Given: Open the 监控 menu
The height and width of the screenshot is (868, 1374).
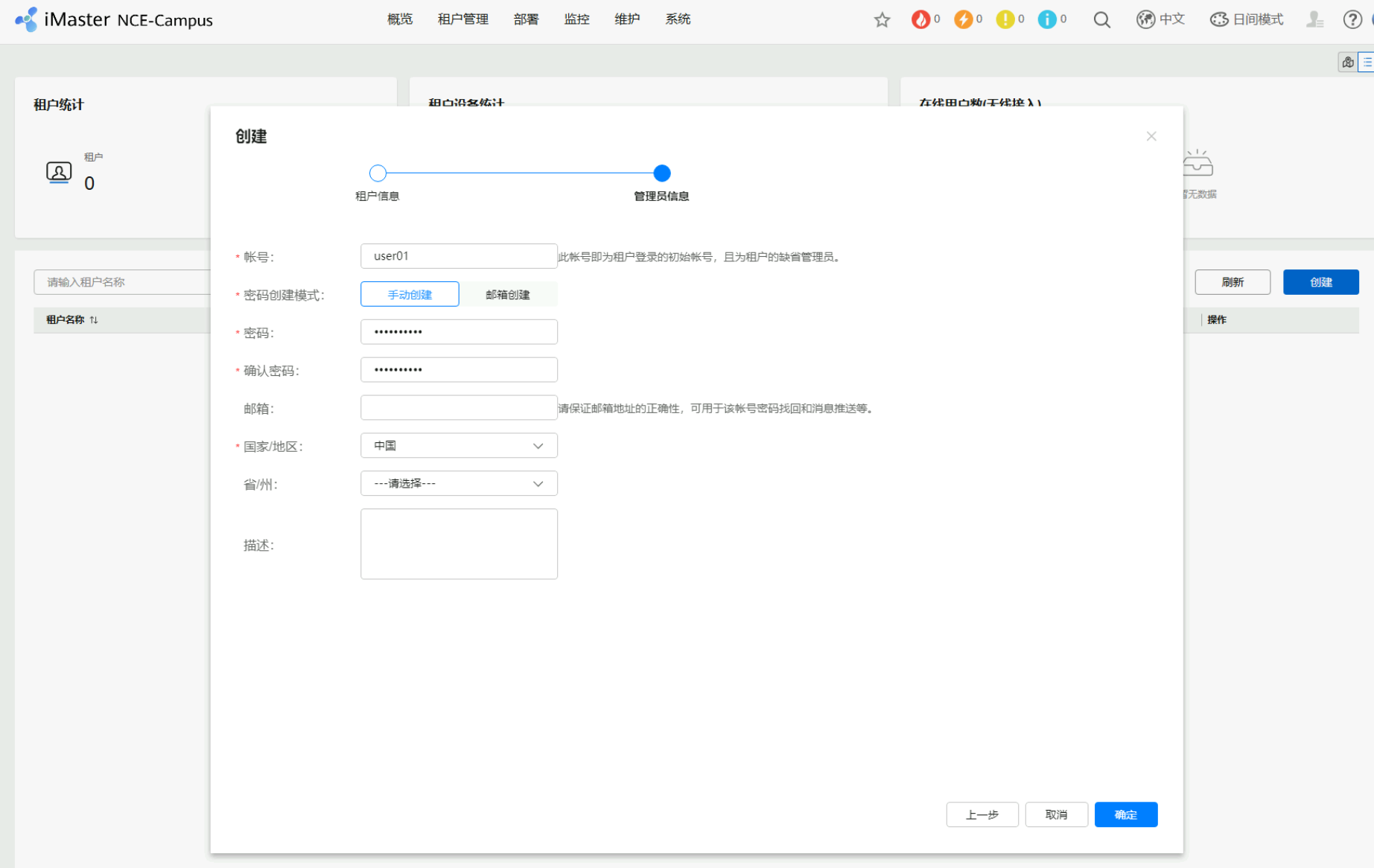Looking at the screenshot, I should click(576, 19).
